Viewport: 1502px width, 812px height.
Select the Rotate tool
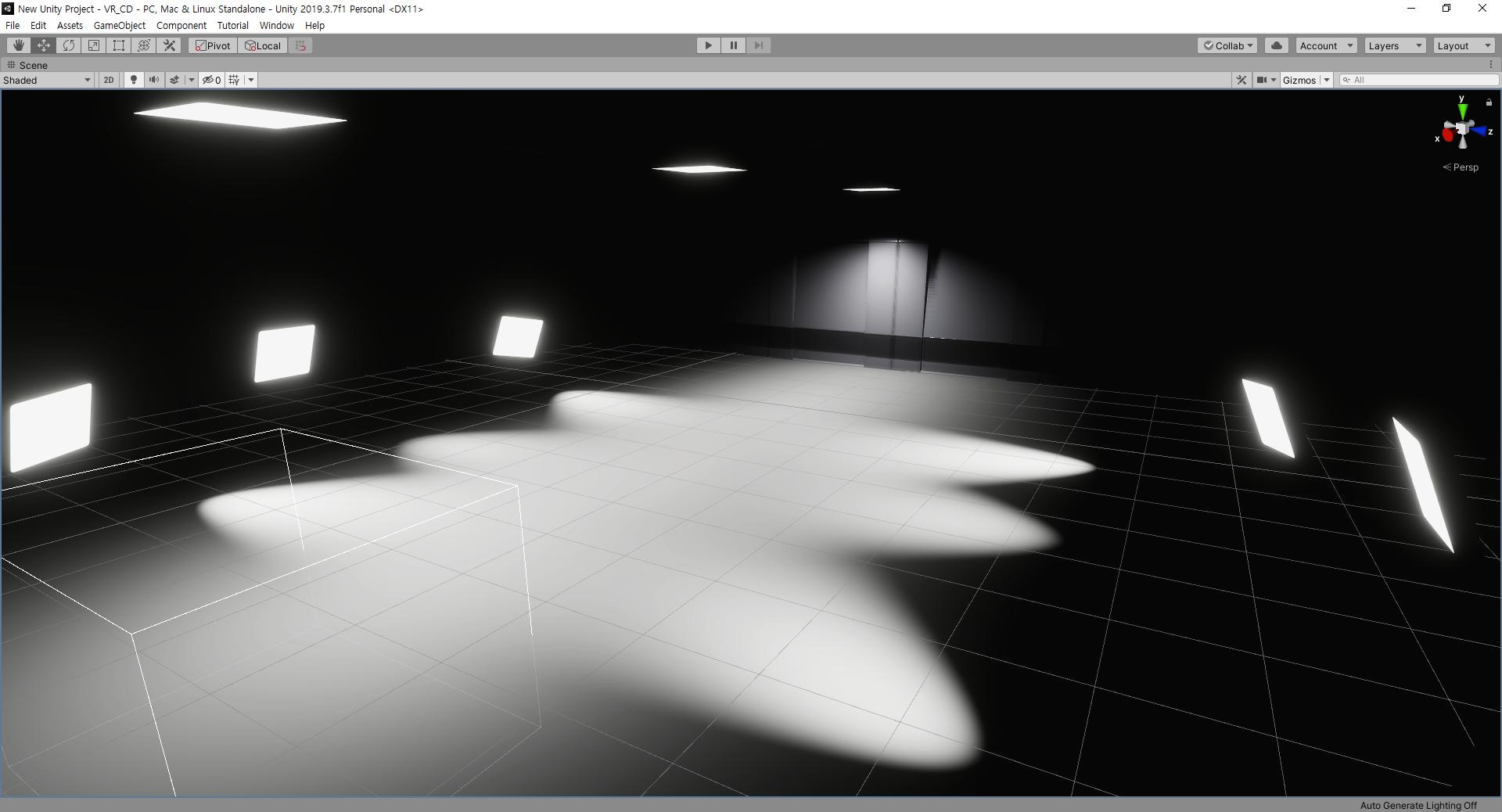pos(69,45)
